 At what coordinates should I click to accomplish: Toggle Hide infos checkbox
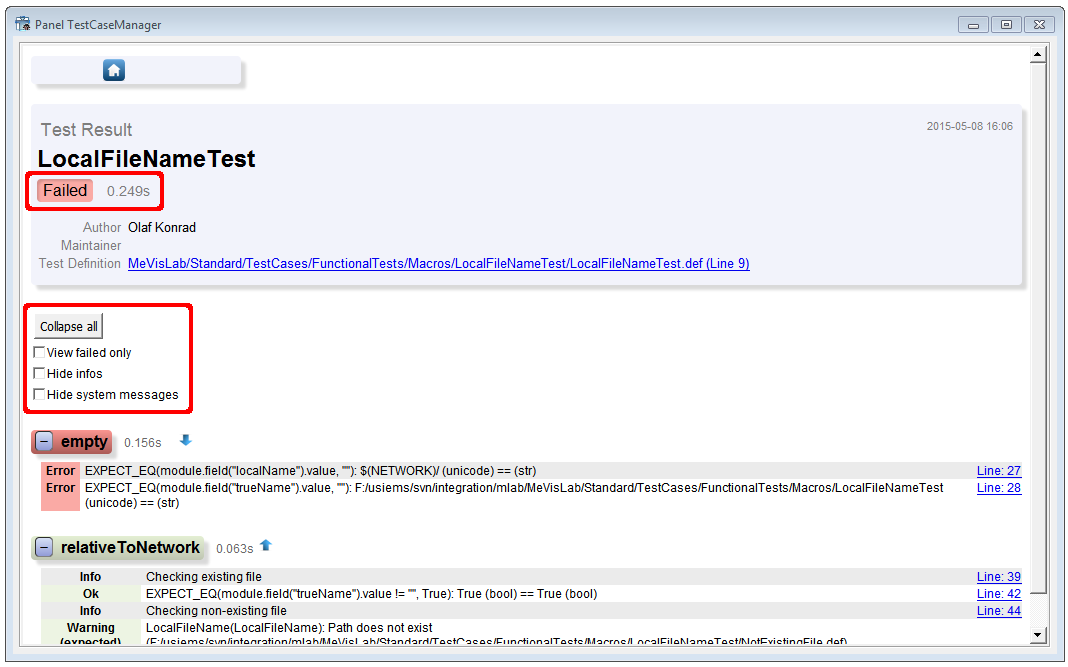point(39,374)
